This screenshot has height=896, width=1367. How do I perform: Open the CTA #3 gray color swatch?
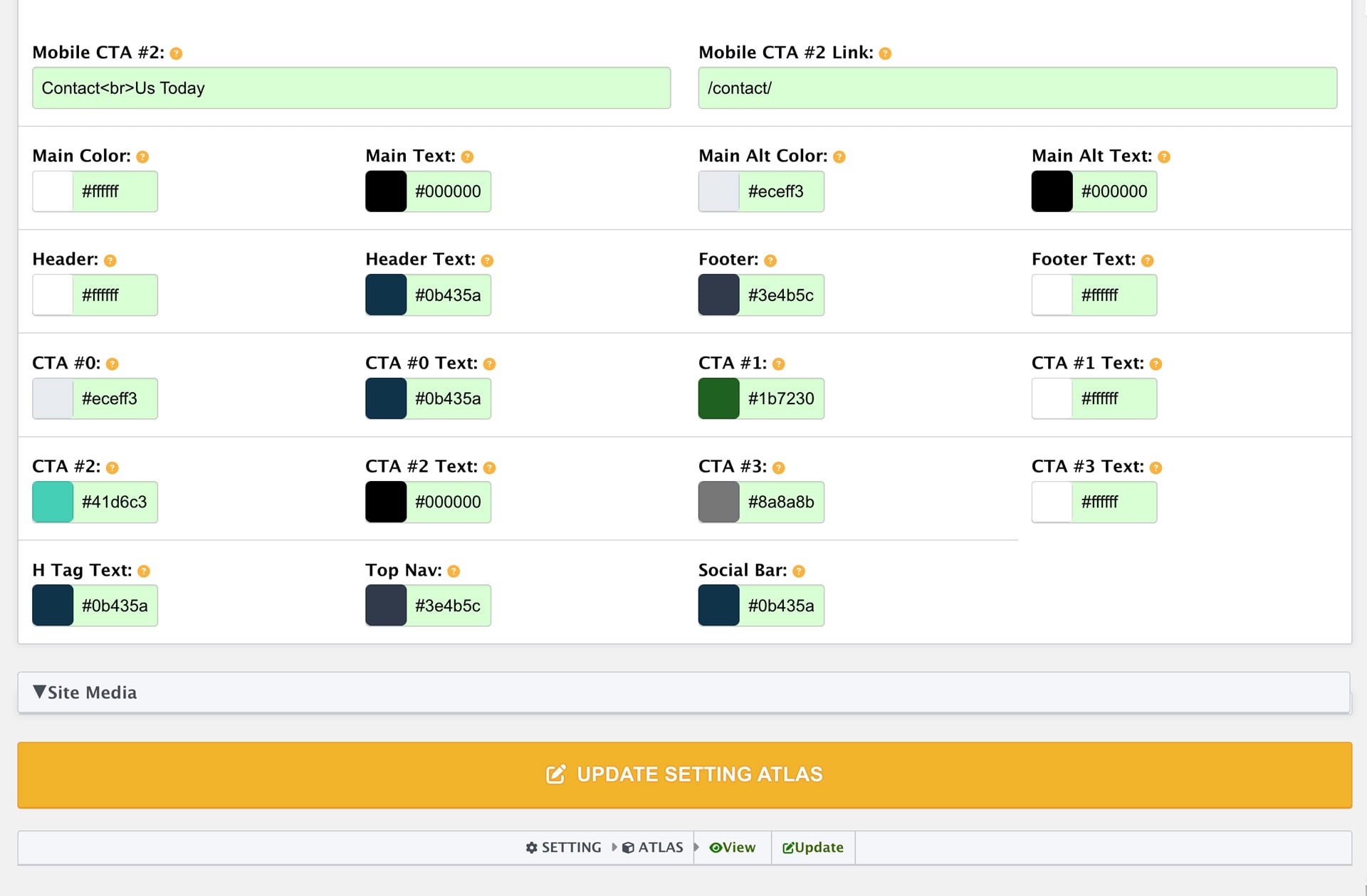pyautogui.click(x=719, y=502)
